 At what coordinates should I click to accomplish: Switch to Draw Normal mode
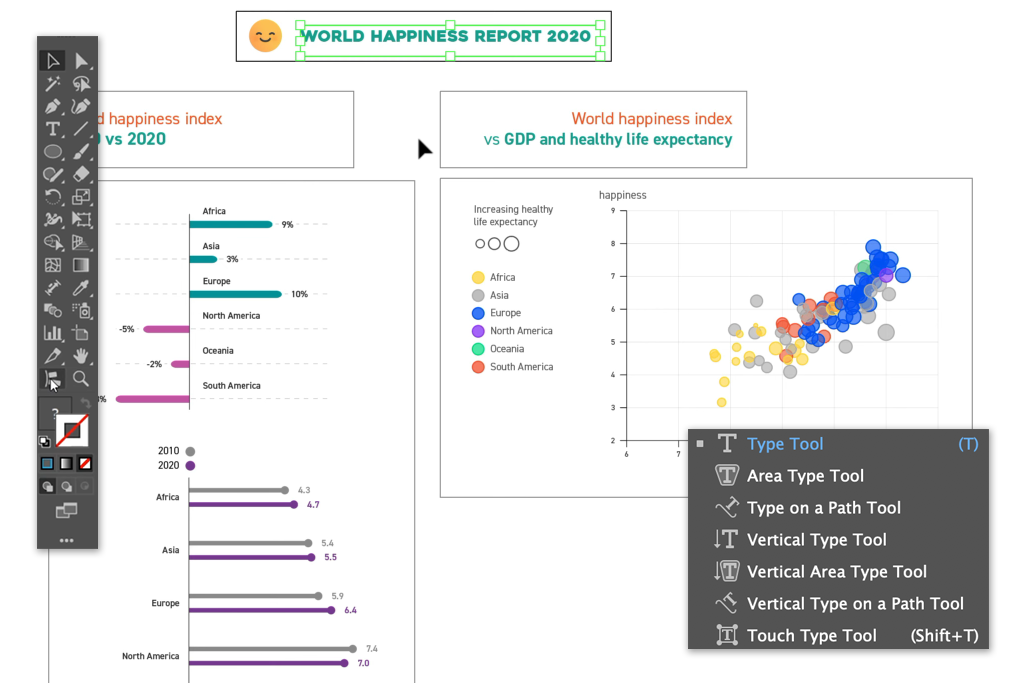click(47, 487)
